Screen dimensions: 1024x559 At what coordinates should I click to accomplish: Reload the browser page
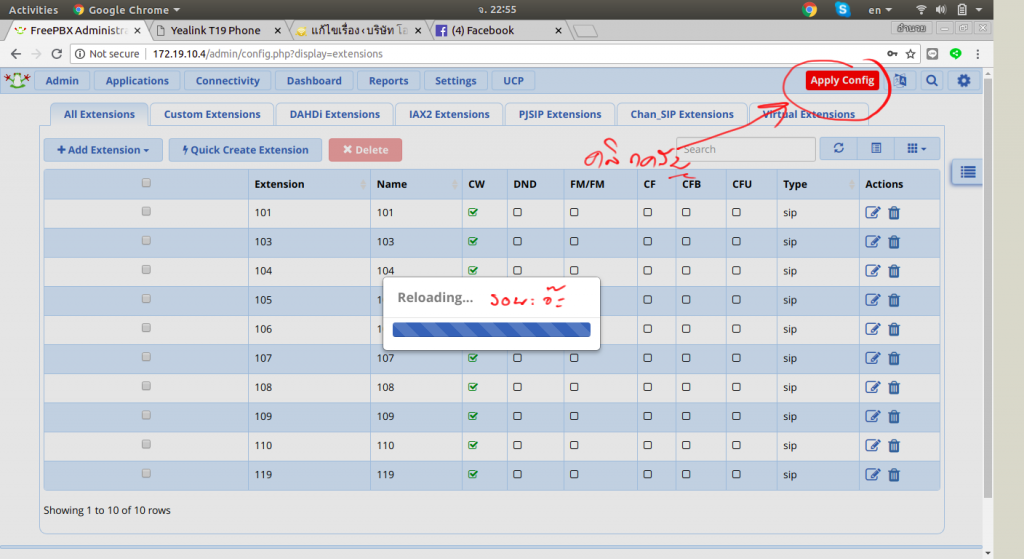57,54
